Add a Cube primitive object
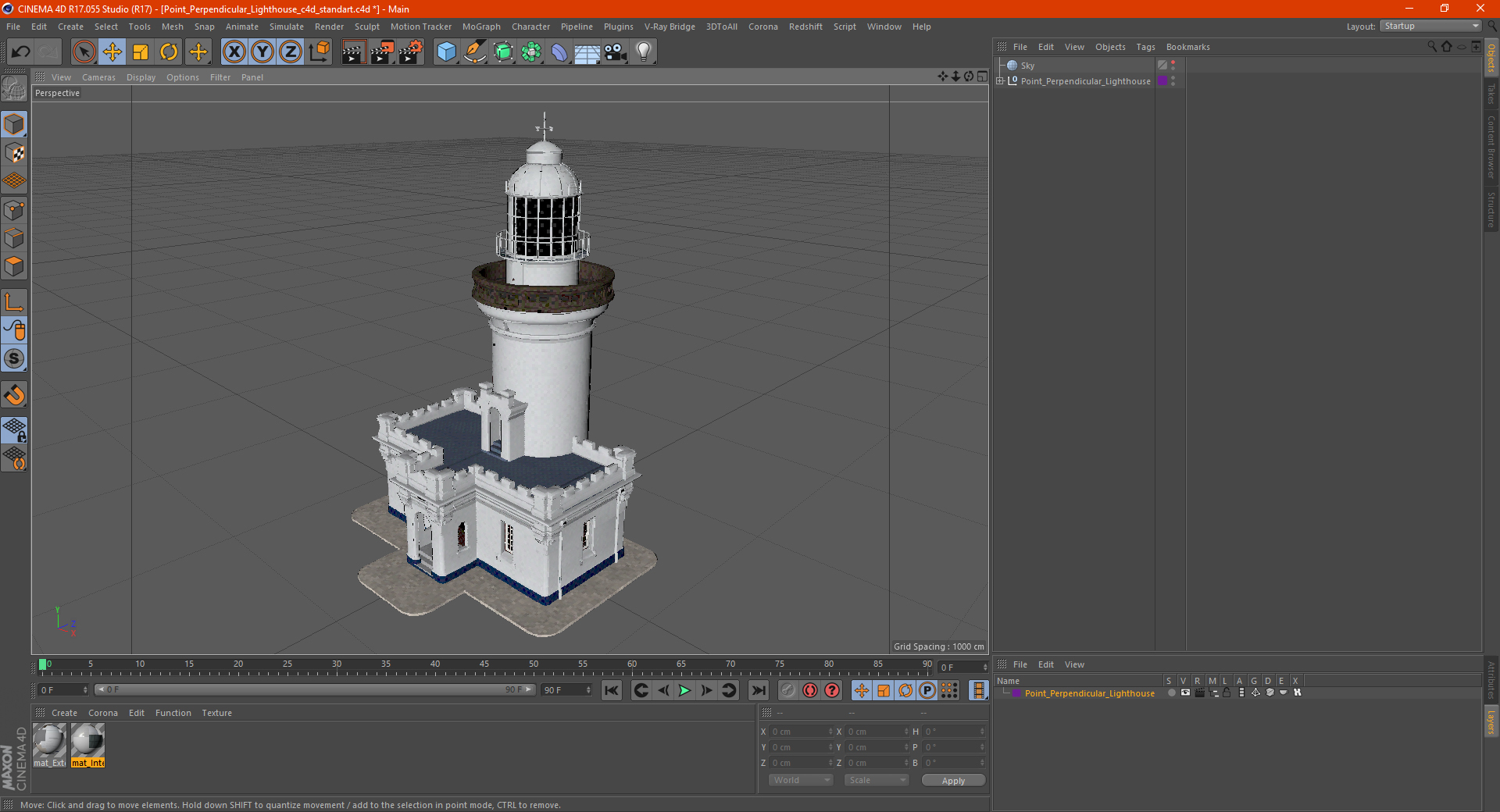1500x812 pixels. (x=446, y=52)
